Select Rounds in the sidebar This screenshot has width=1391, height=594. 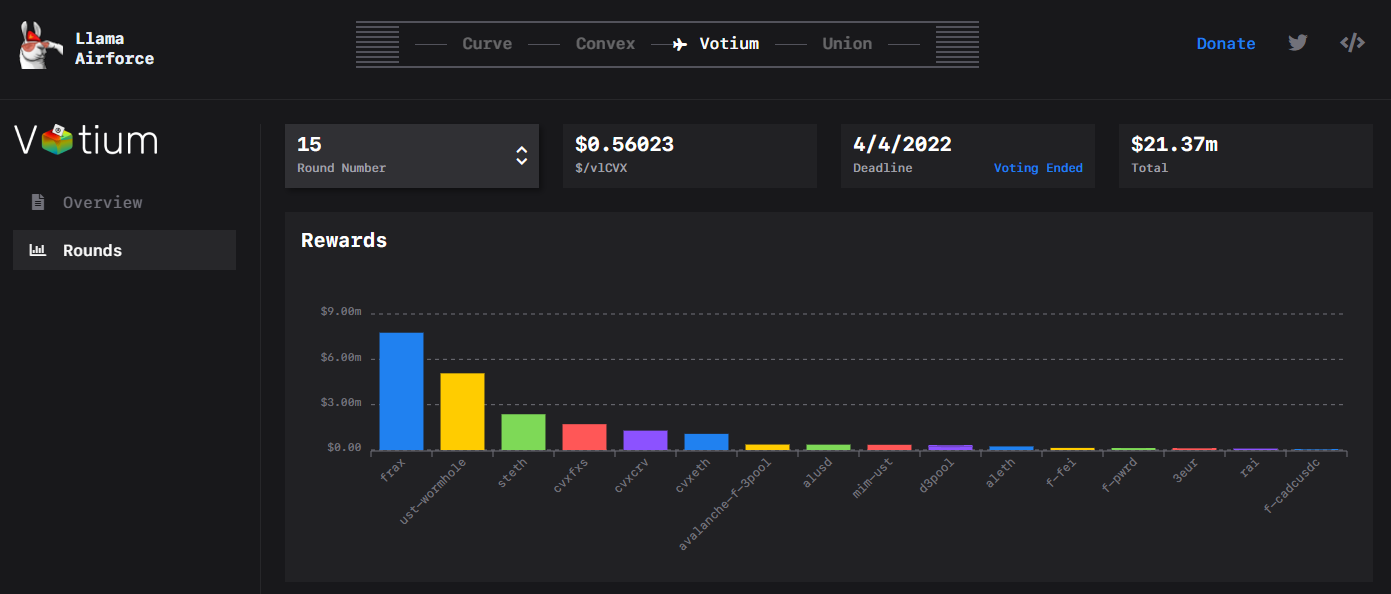[x=92, y=250]
